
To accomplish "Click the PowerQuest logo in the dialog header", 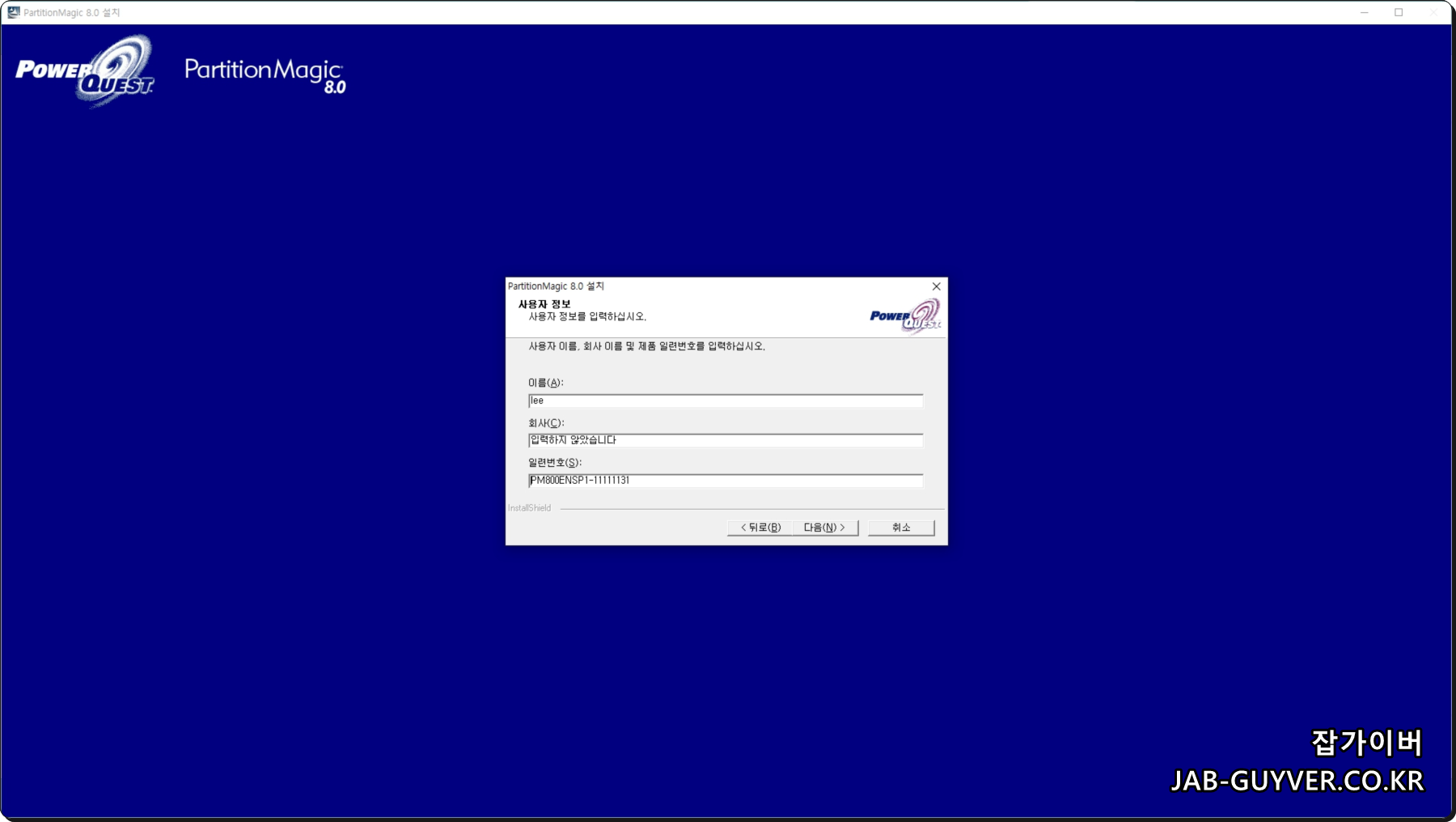I will coord(905,316).
